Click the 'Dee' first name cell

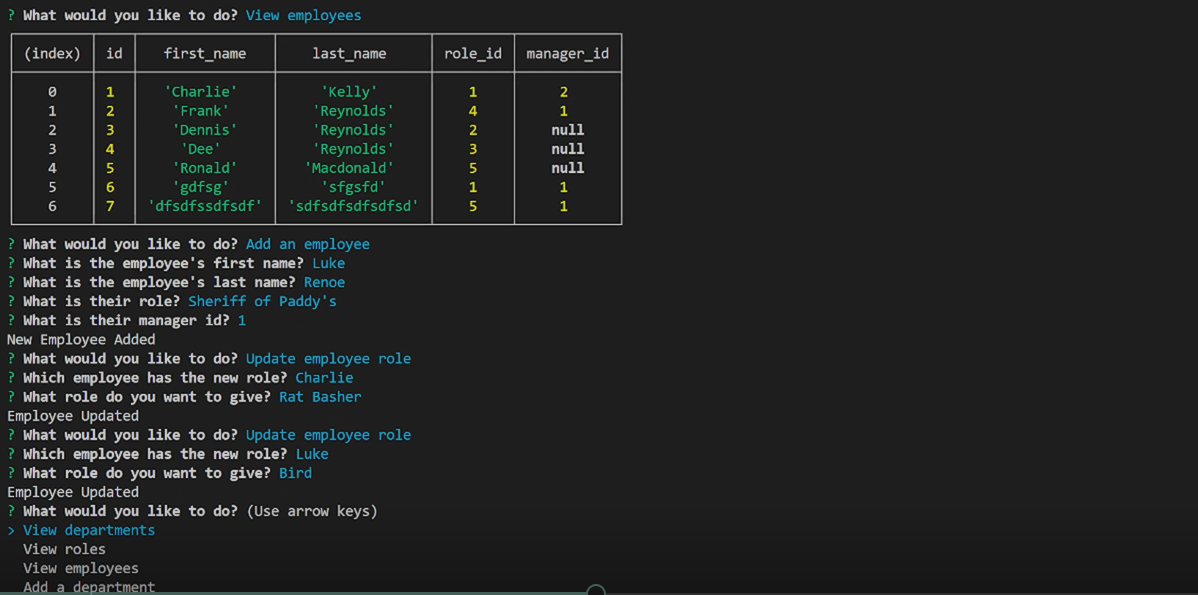click(x=201, y=149)
